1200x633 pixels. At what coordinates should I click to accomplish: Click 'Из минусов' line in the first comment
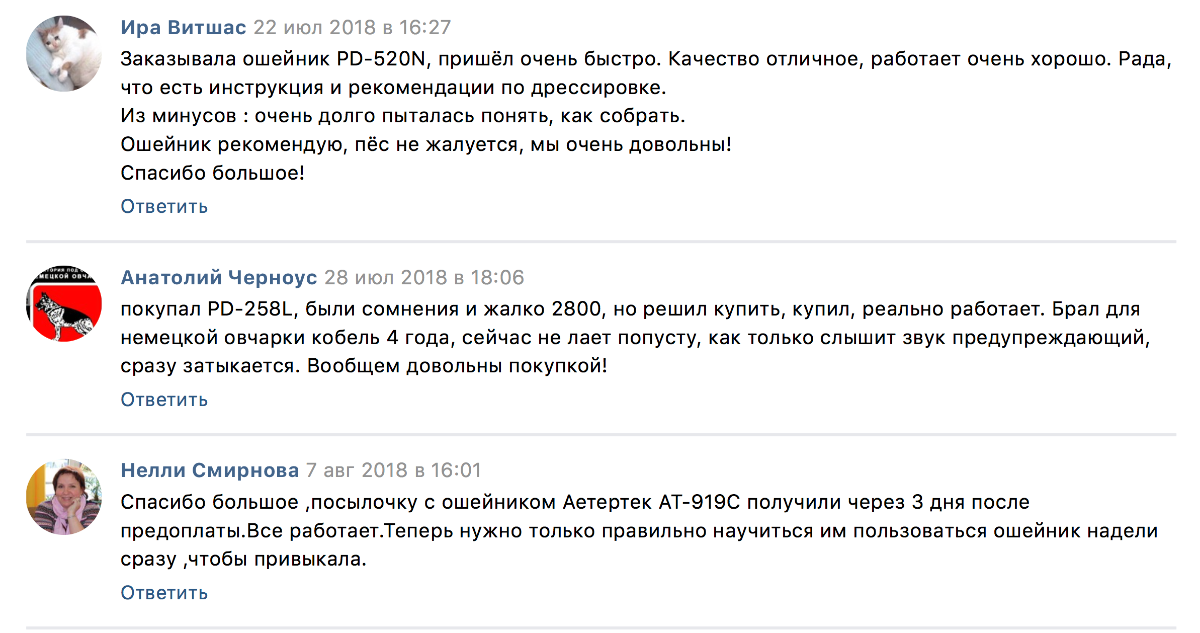pyautogui.click(x=403, y=116)
